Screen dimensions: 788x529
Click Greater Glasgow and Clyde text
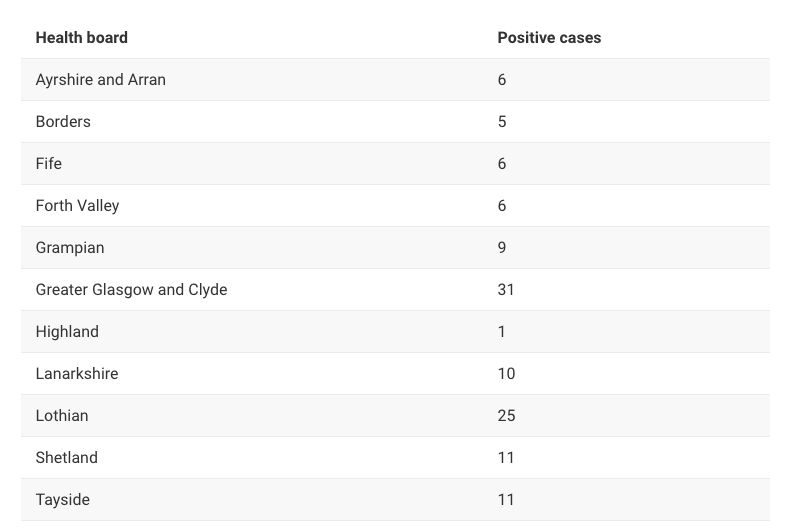click(x=131, y=290)
